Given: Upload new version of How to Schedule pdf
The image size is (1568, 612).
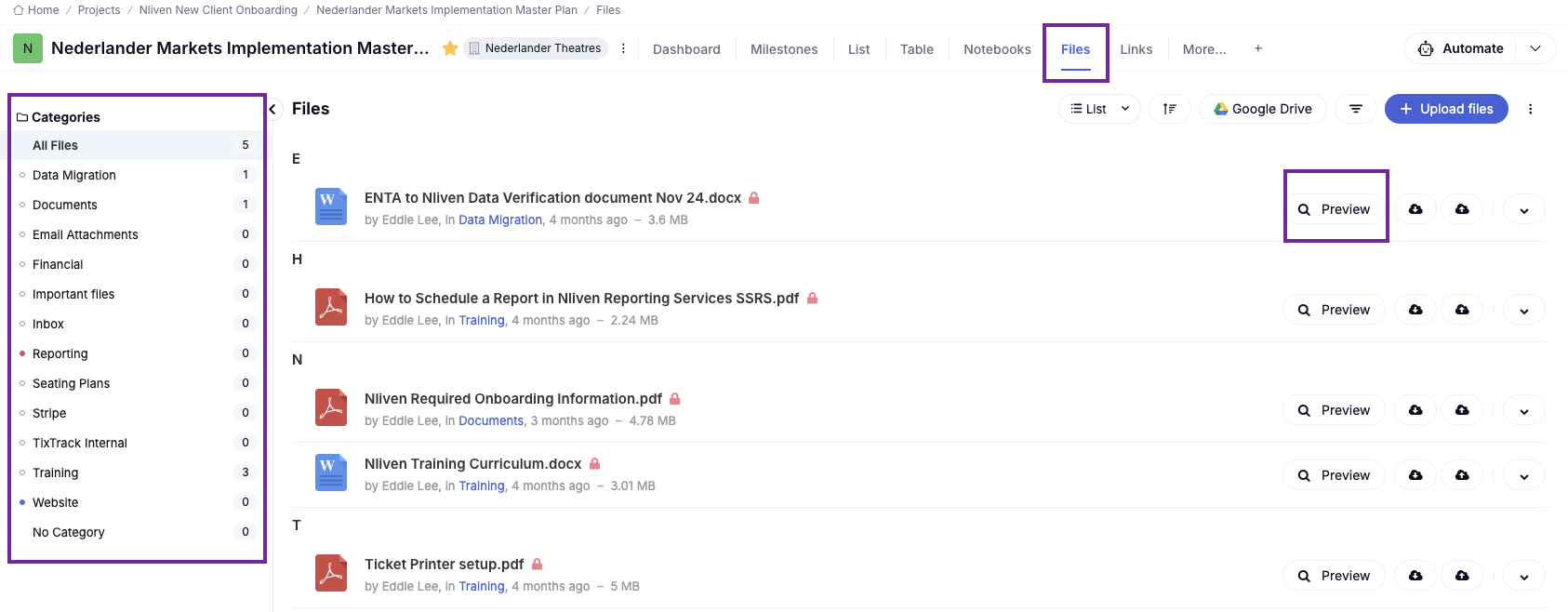Looking at the screenshot, I should 1462,310.
